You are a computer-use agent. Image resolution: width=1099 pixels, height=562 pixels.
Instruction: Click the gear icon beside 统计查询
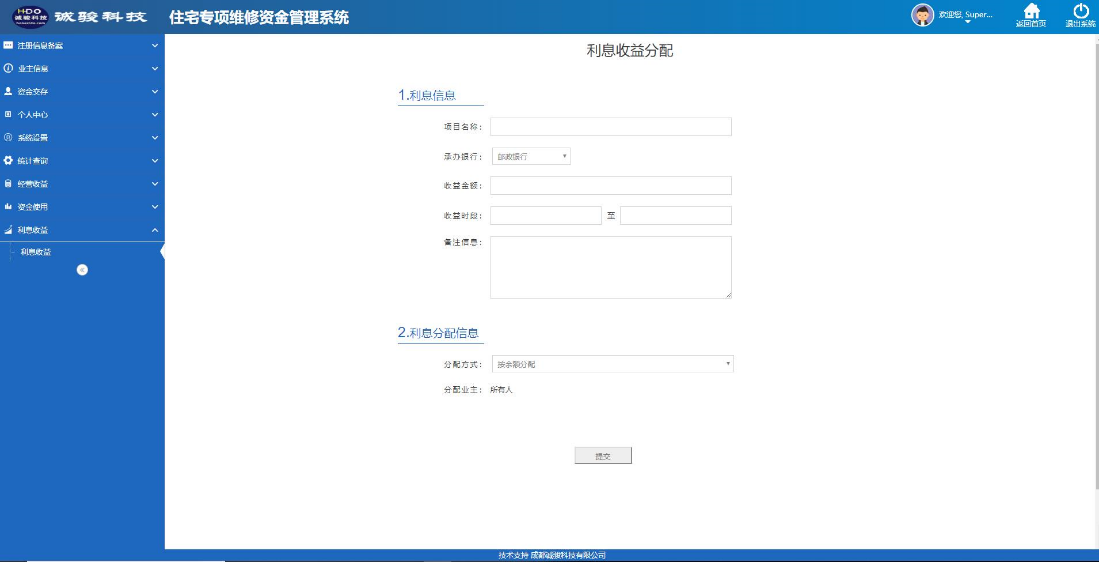coord(8,160)
